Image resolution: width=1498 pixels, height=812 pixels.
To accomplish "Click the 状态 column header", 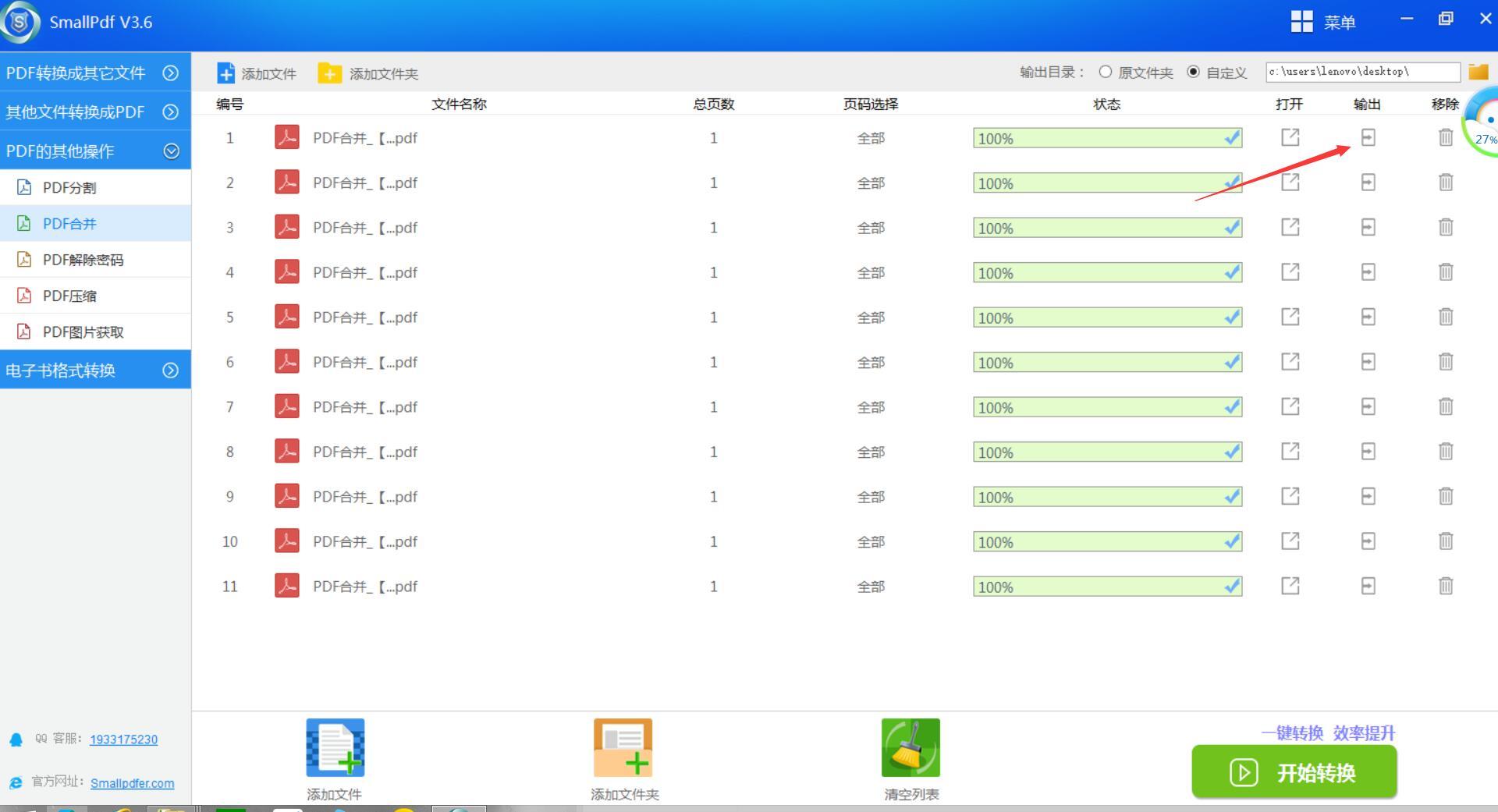I will 1107,104.
